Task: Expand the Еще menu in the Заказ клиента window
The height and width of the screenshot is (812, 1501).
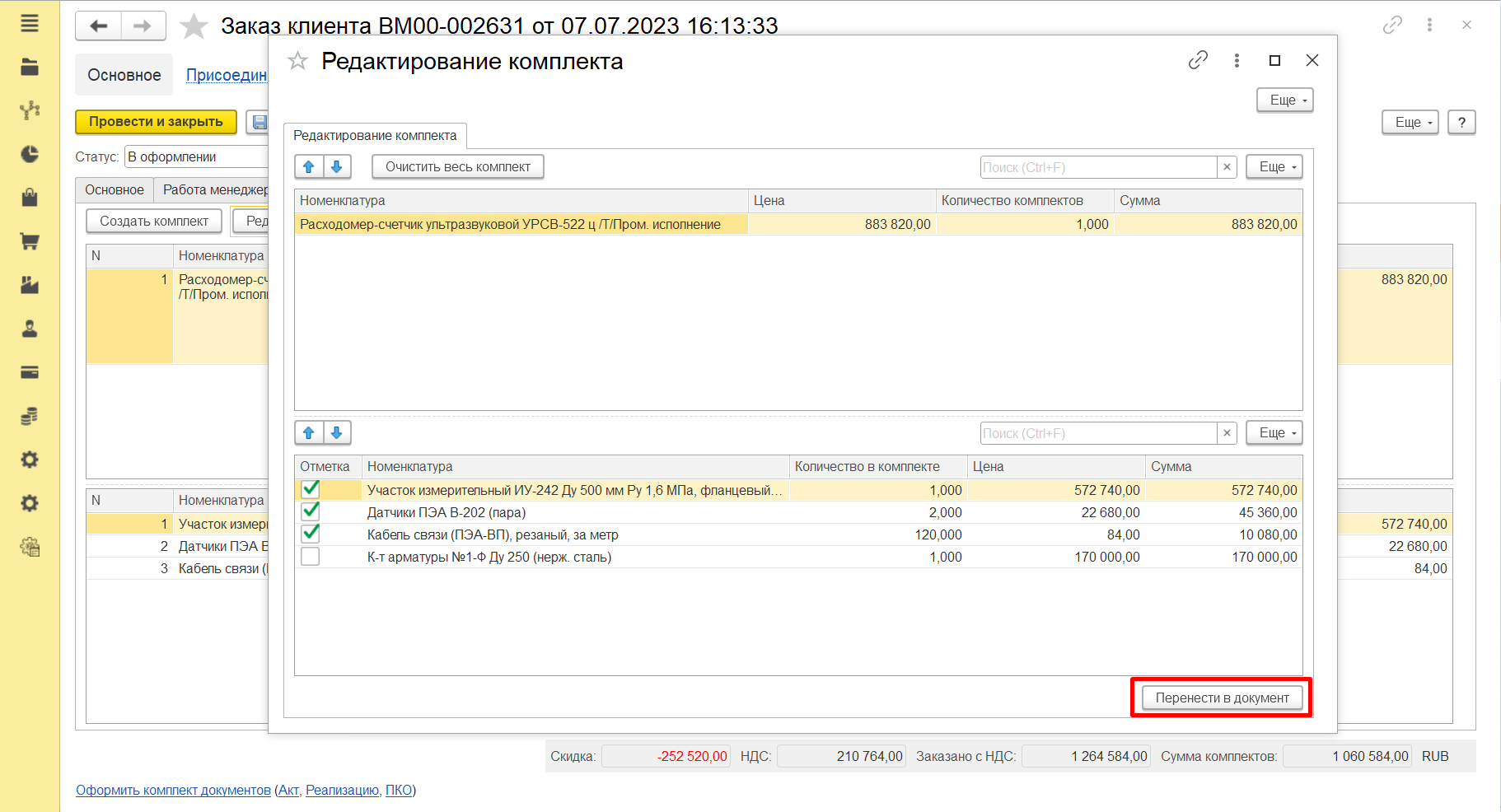Action: point(1410,122)
